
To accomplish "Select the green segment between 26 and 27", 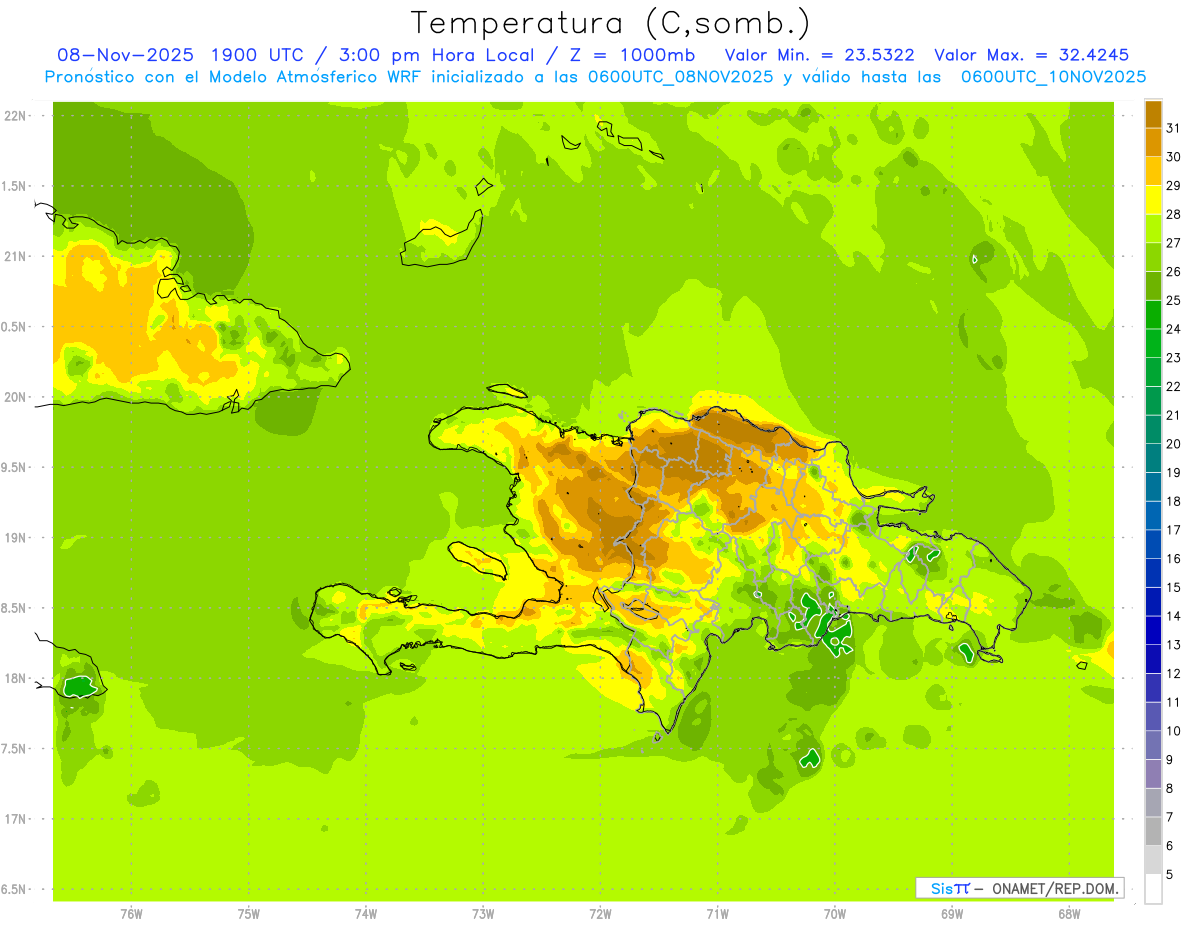I will tap(1153, 257).
